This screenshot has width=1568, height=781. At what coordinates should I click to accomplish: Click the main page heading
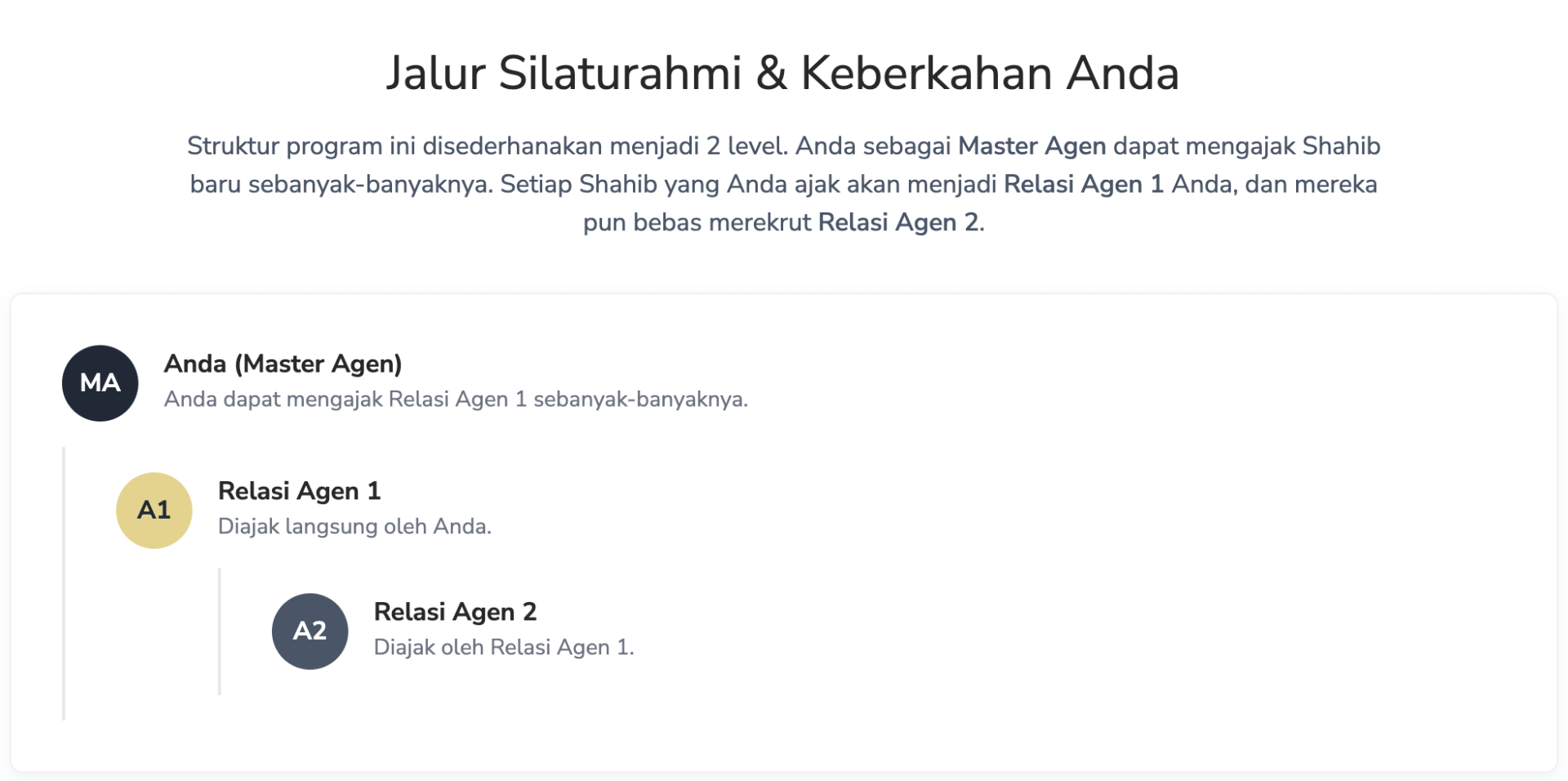coord(782,73)
